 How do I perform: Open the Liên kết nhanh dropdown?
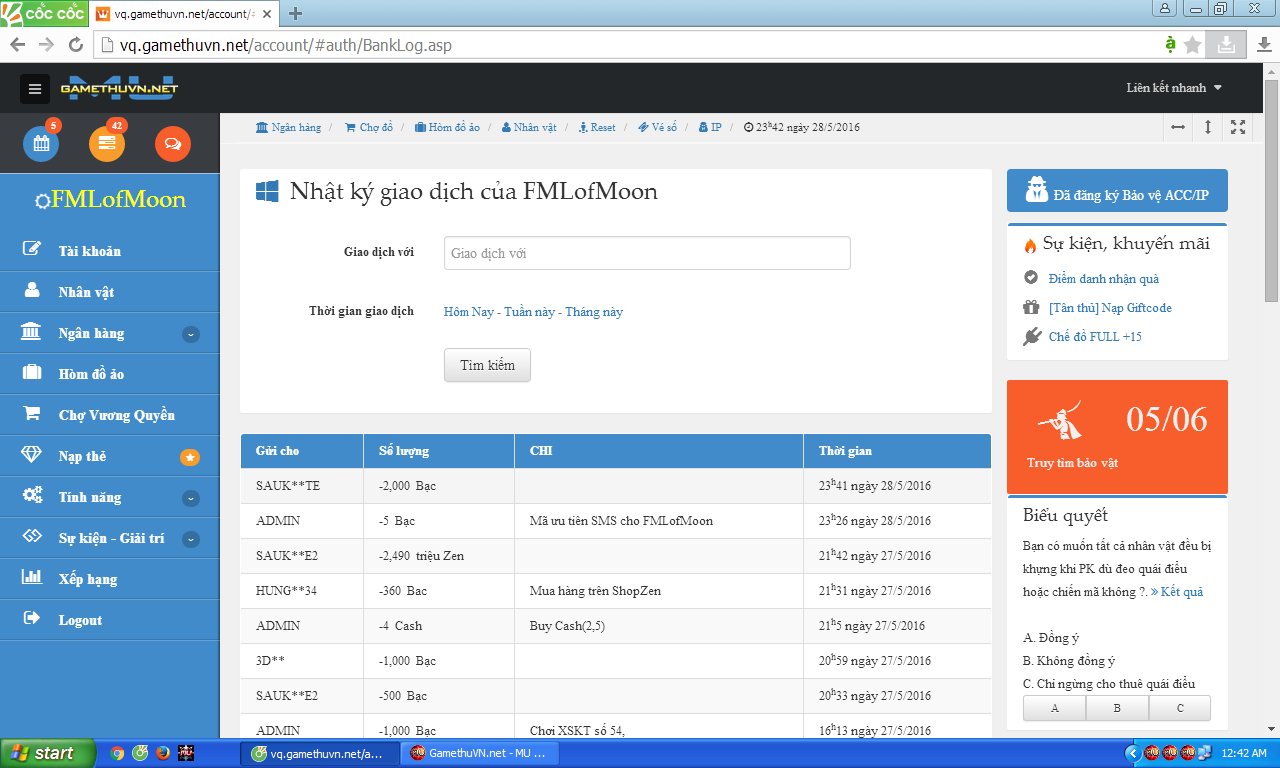tap(1174, 88)
